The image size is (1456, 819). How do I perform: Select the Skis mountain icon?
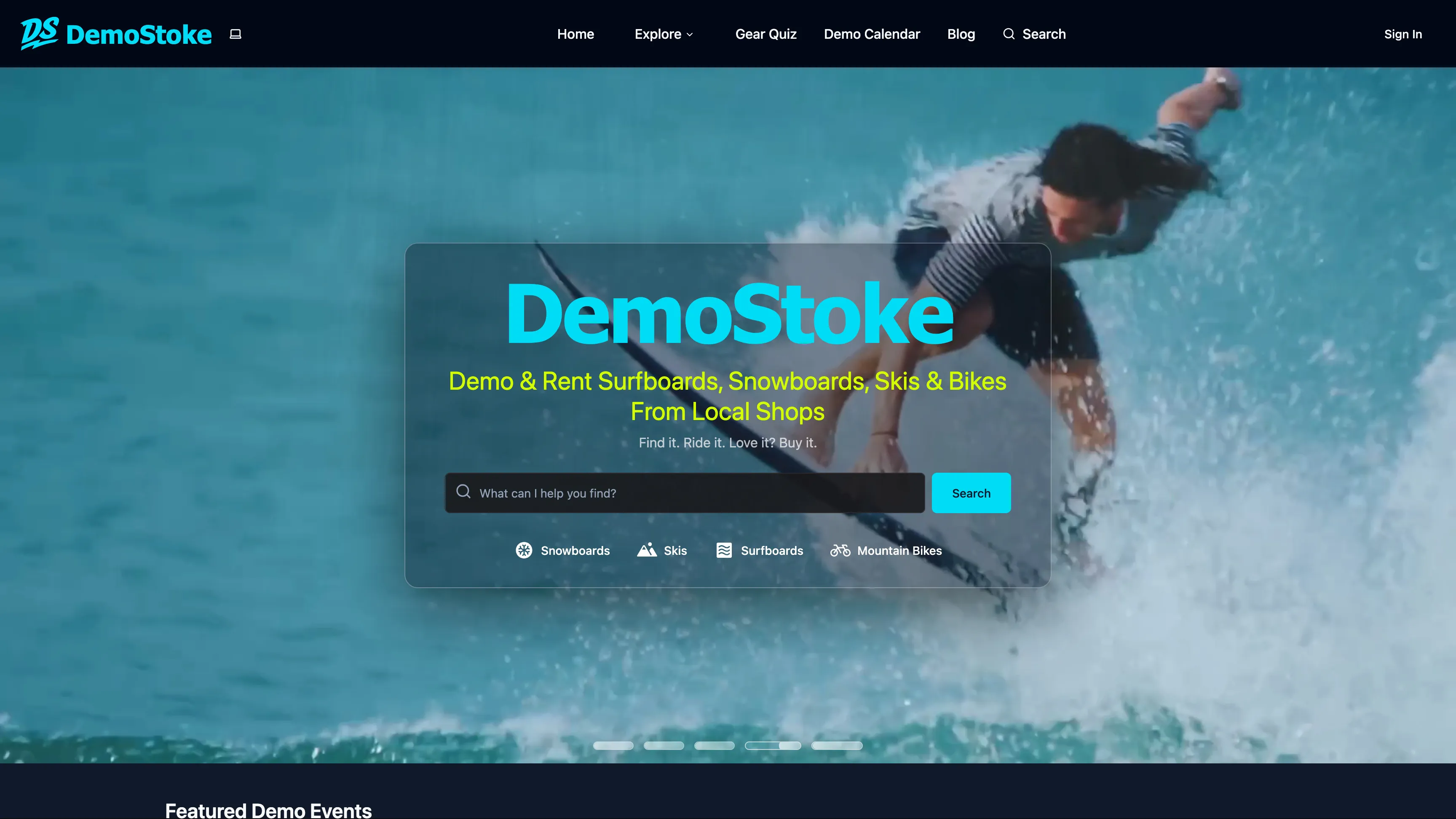tap(647, 550)
